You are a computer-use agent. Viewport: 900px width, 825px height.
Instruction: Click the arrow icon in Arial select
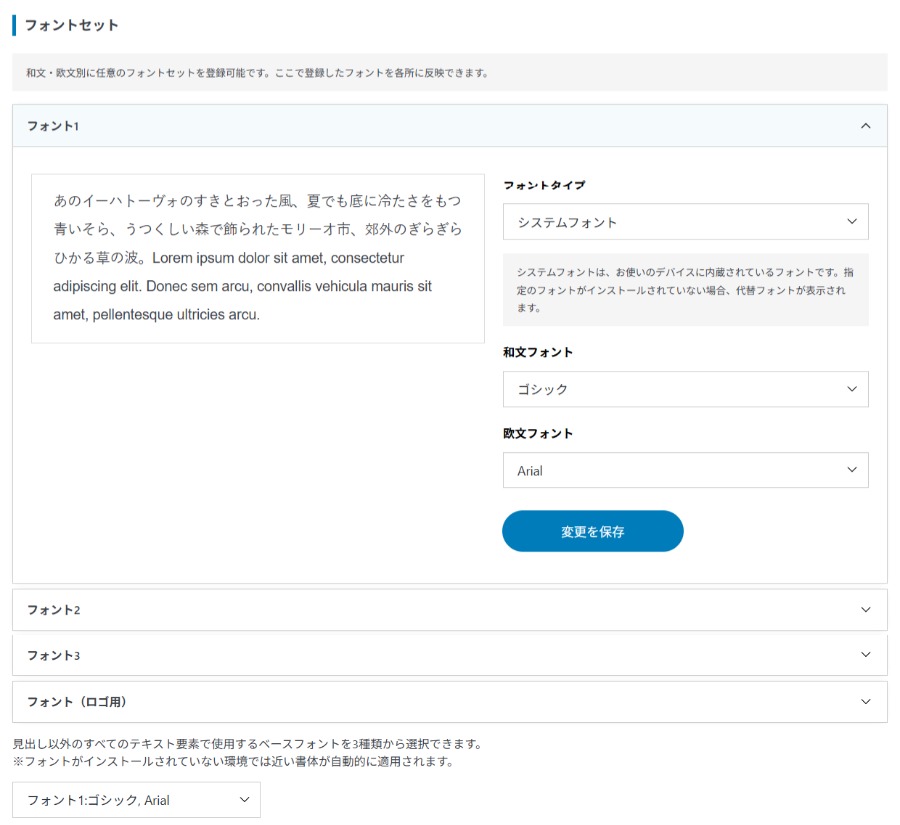tap(852, 470)
